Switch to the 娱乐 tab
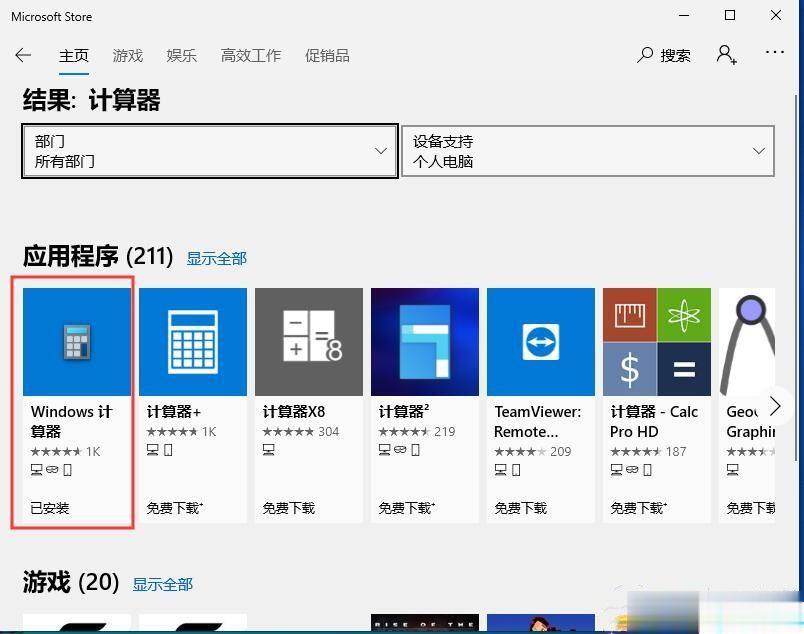 click(x=182, y=55)
